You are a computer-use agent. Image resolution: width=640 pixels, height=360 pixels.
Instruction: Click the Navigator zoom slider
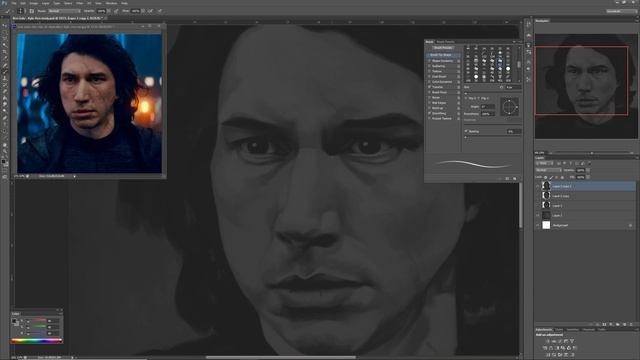tap(592, 153)
